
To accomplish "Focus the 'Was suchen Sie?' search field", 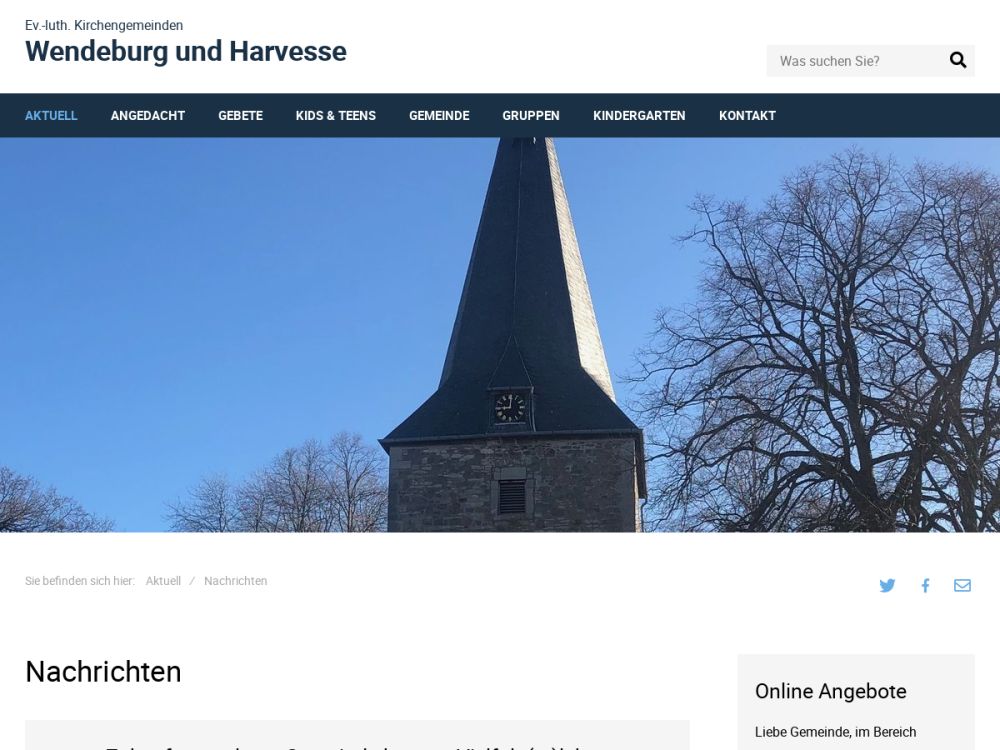I will (853, 61).
